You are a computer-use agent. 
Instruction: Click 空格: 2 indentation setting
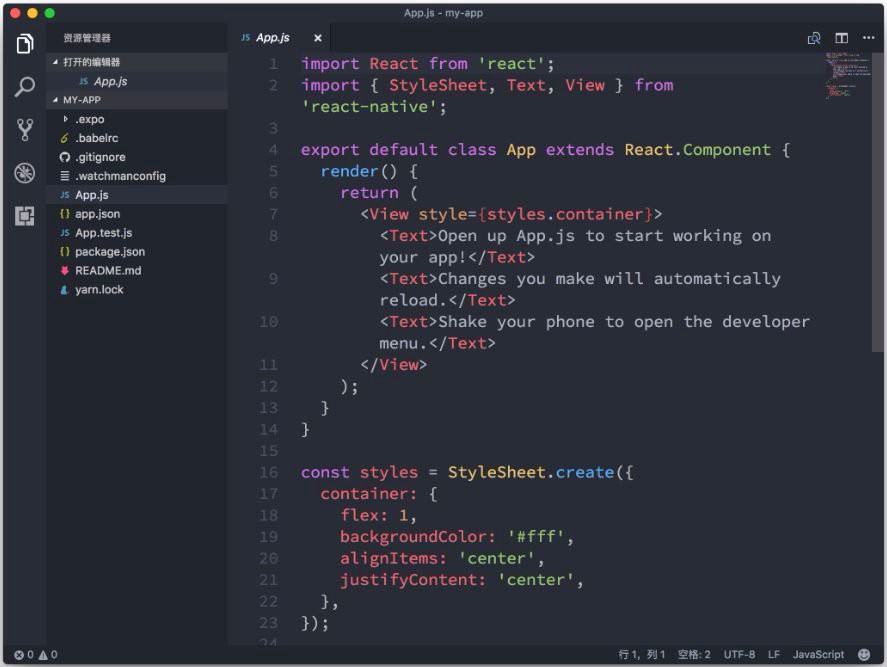point(692,655)
